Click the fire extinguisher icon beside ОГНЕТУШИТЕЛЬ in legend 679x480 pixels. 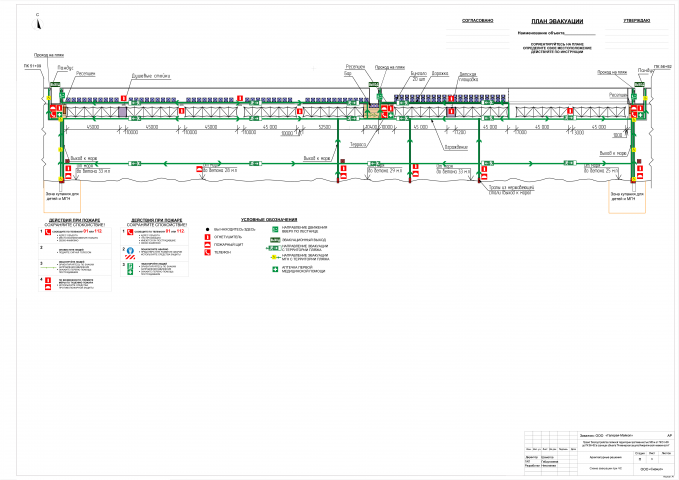207,237
